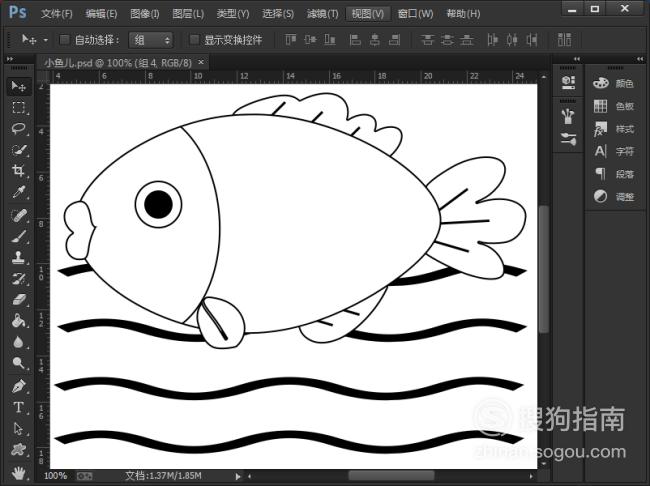Open the 编辑(E) menu
This screenshot has height=486, width=650.
click(101, 14)
